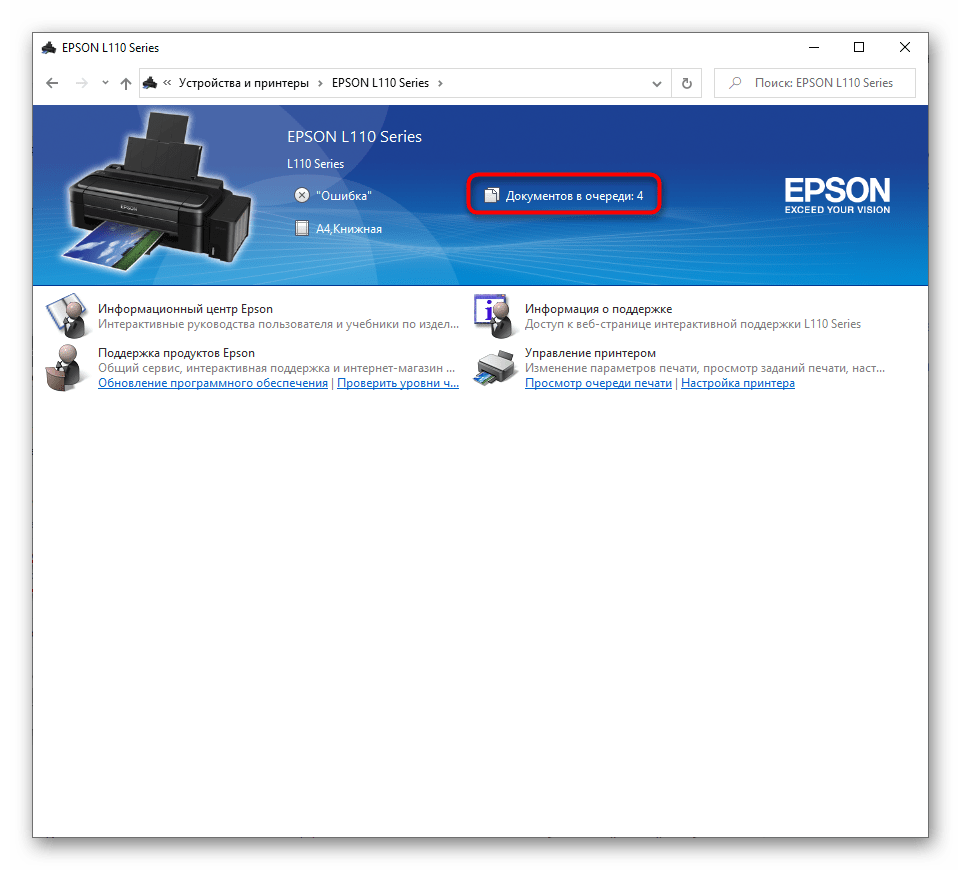The width and height of the screenshot is (961, 870).
Task: Open the "Настройка принтера" link
Action: [x=738, y=383]
